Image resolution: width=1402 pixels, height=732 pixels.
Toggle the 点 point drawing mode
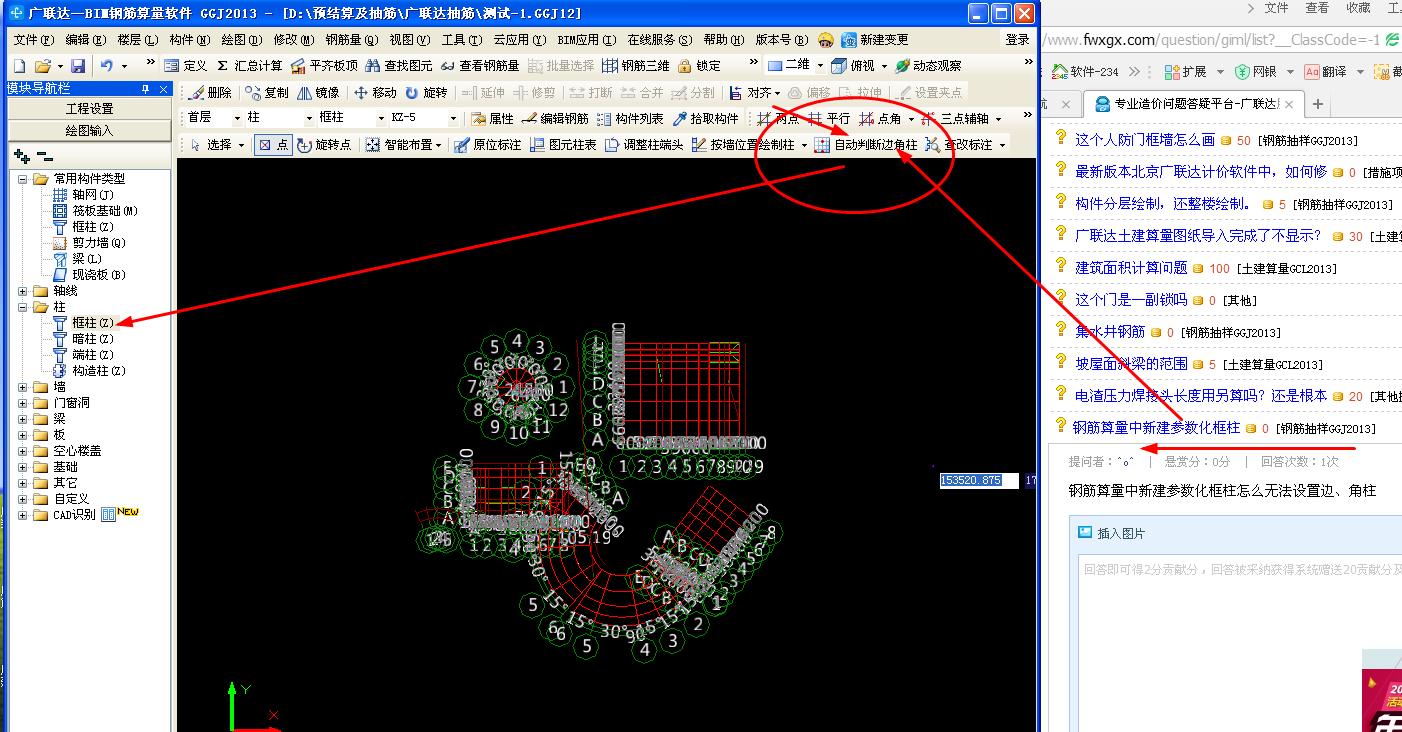[x=272, y=144]
